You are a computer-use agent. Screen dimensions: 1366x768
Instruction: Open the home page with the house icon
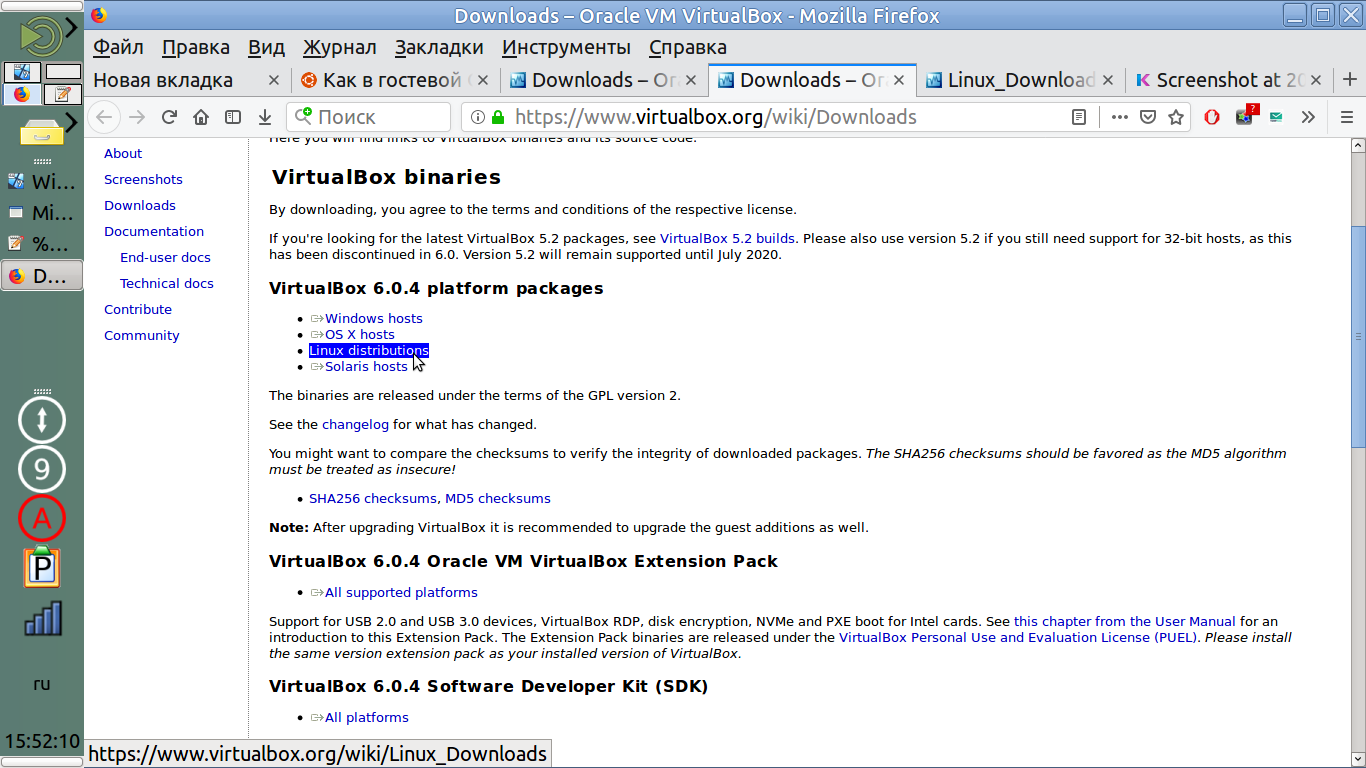coord(201,117)
